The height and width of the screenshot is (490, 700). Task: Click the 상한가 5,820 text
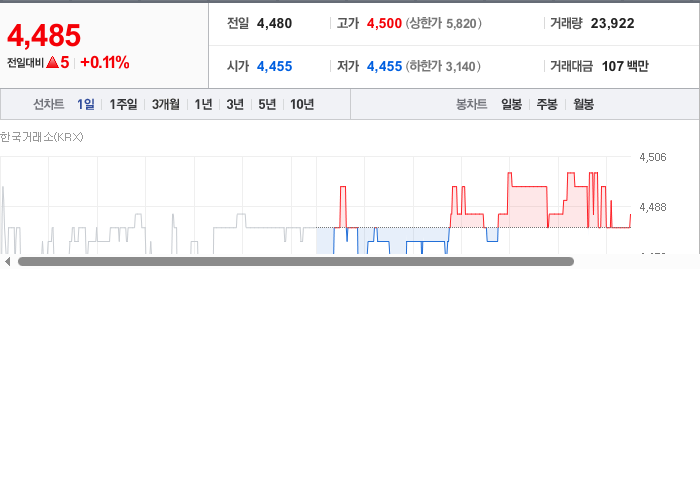coord(443,23)
